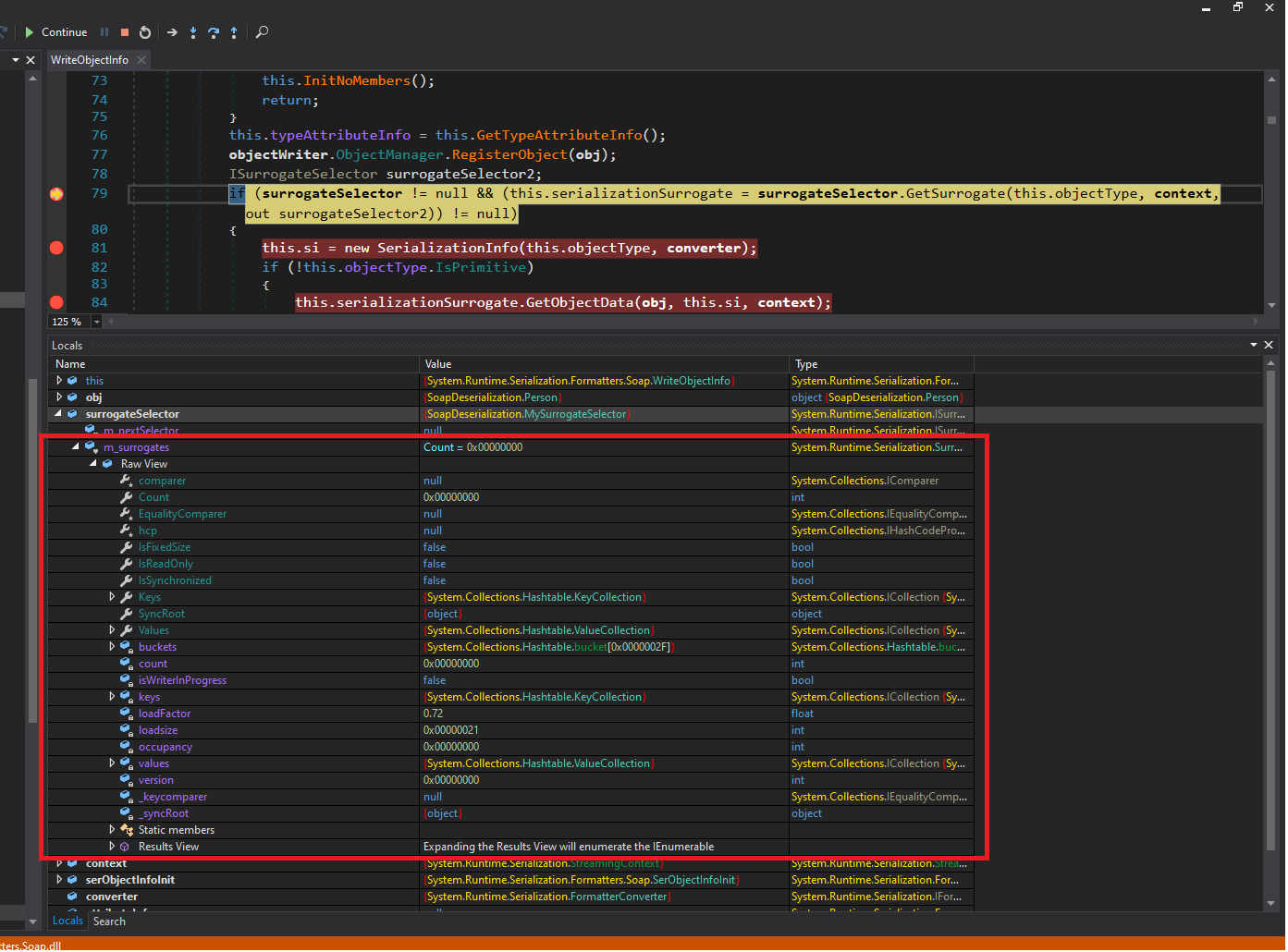Click the m_surrogates field icon
1288x952 pixels.
[x=91, y=447]
